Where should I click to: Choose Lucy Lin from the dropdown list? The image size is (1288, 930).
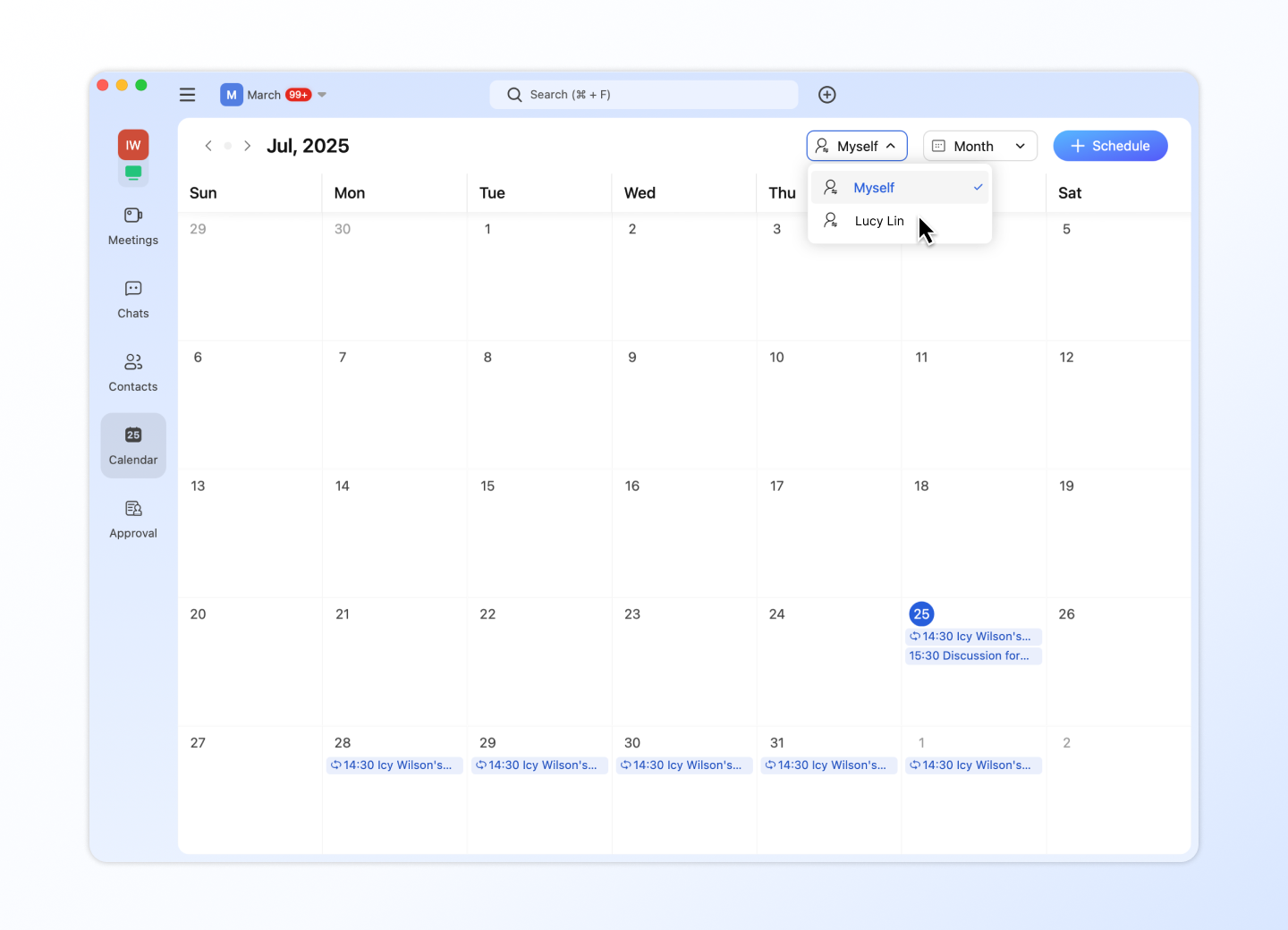(878, 221)
